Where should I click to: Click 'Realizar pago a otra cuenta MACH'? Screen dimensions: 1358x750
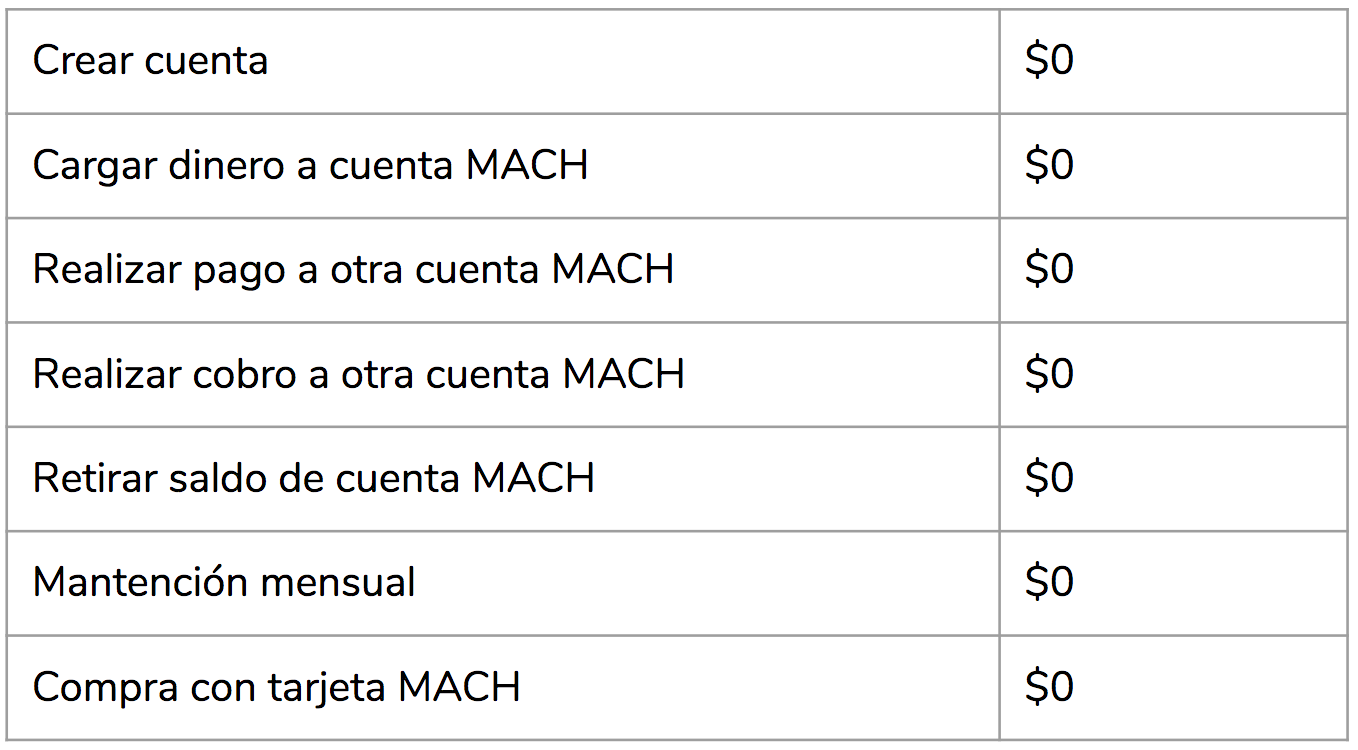(x=353, y=270)
